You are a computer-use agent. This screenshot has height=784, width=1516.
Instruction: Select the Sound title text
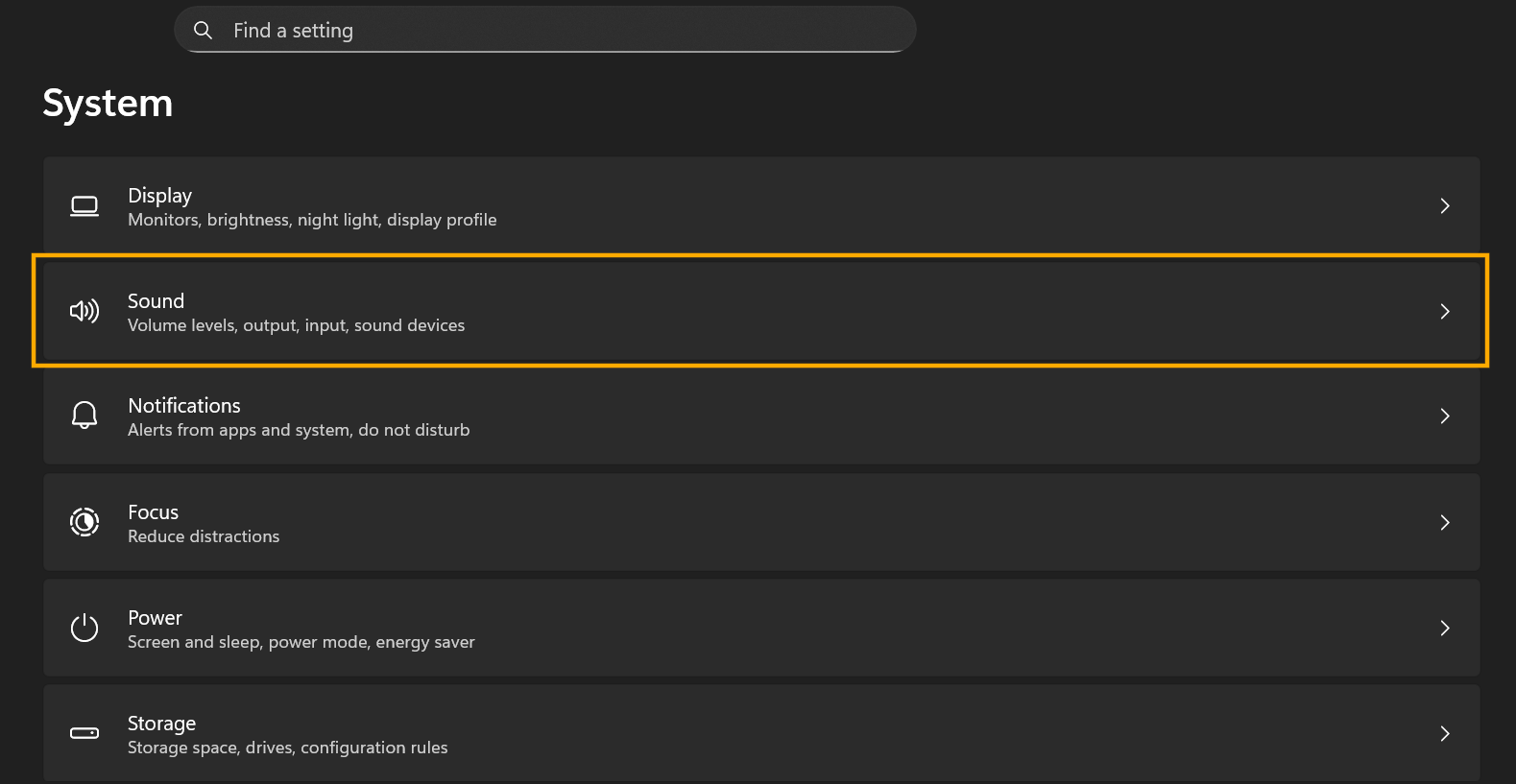point(156,301)
